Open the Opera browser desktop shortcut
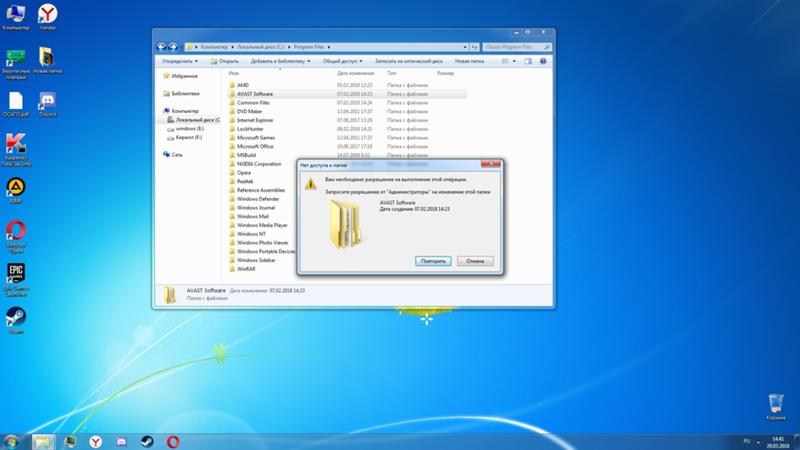The height and width of the screenshot is (450, 800). 16,231
